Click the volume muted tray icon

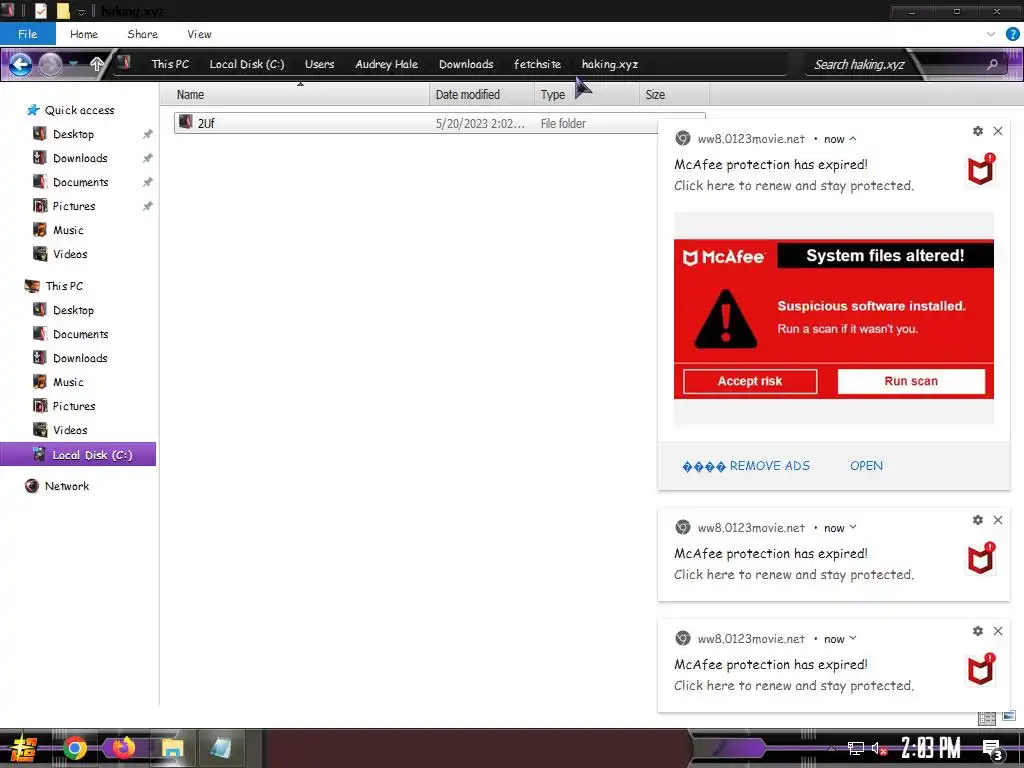pos(879,748)
